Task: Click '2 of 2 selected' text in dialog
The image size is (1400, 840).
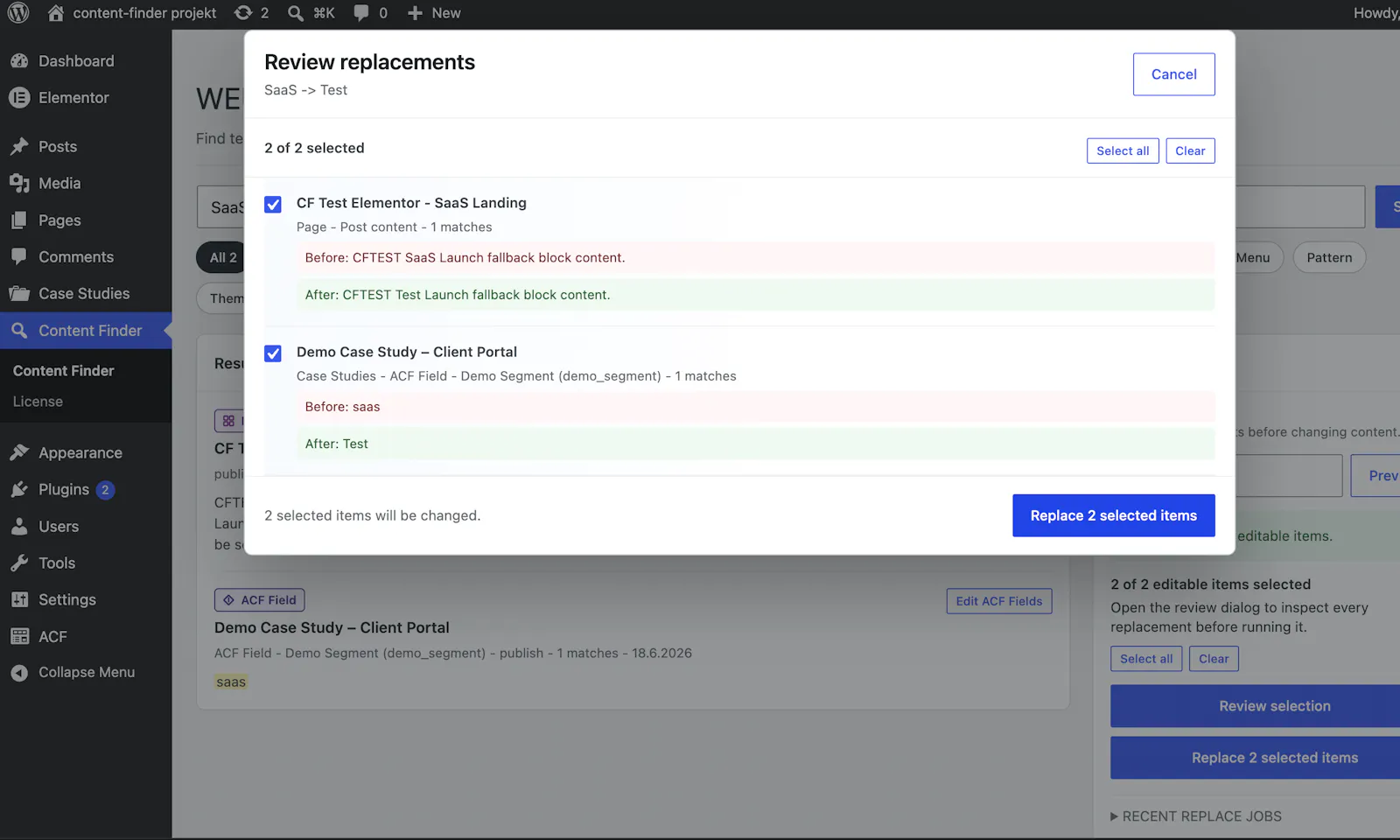Action: [x=314, y=148]
